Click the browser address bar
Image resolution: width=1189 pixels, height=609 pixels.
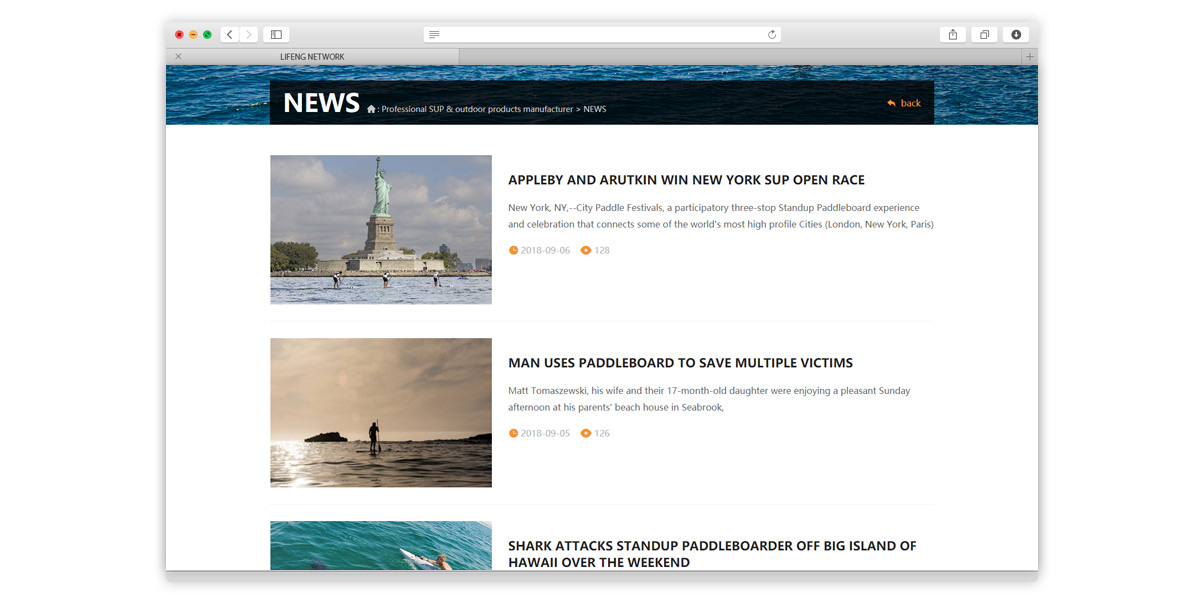602,34
